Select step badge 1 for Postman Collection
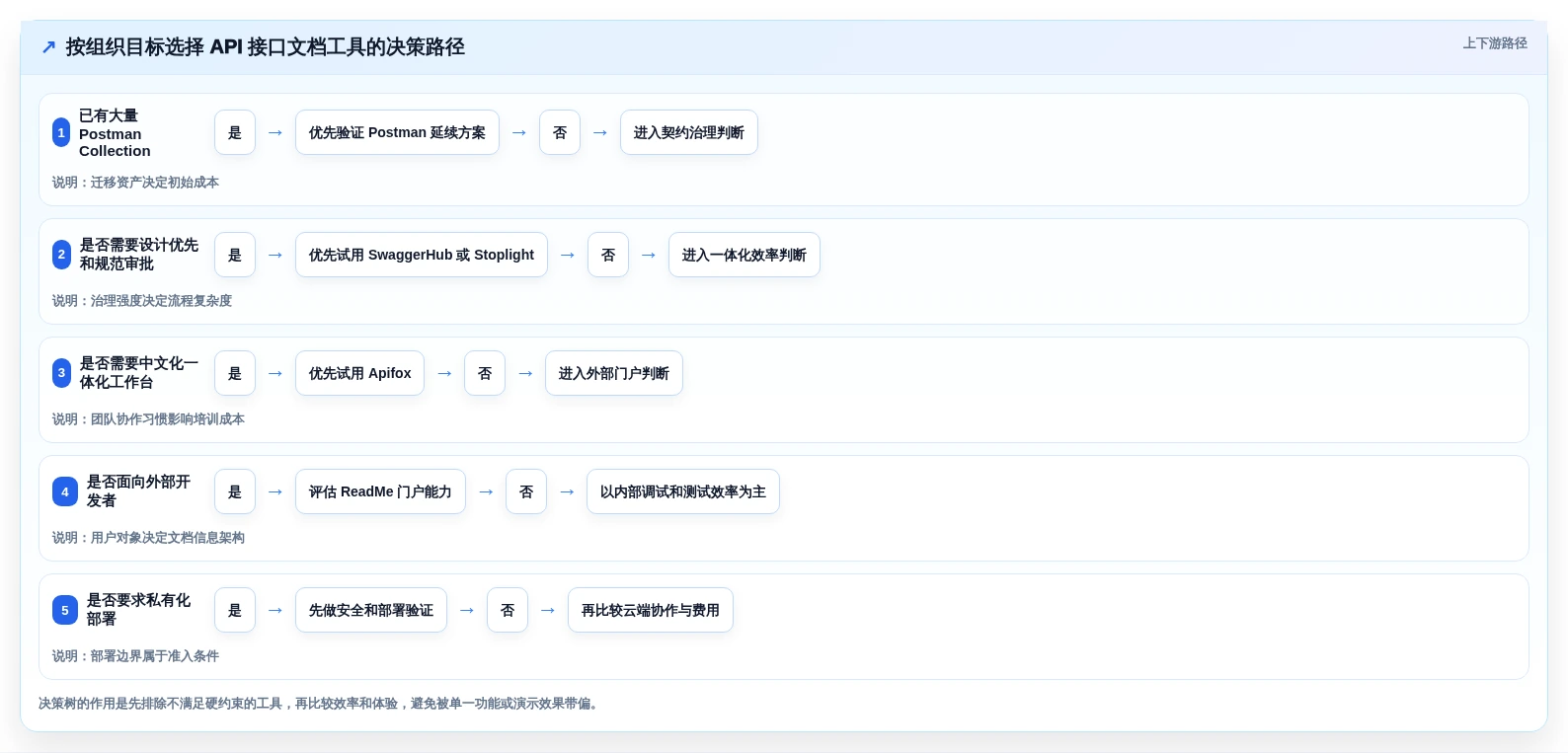The width and height of the screenshot is (1568, 753). [61, 132]
